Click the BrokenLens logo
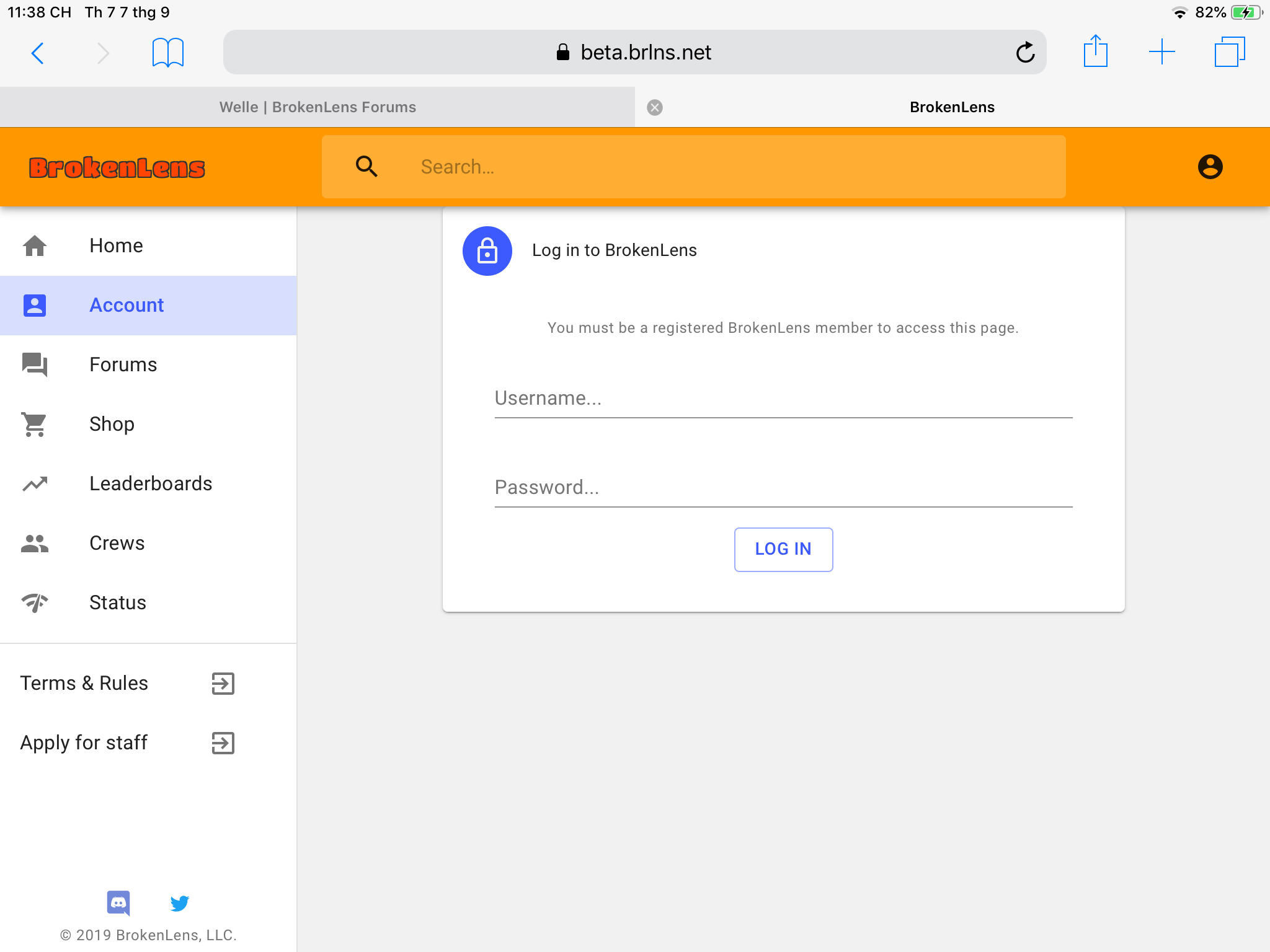Screen dimensions: 1270x952 117,167
